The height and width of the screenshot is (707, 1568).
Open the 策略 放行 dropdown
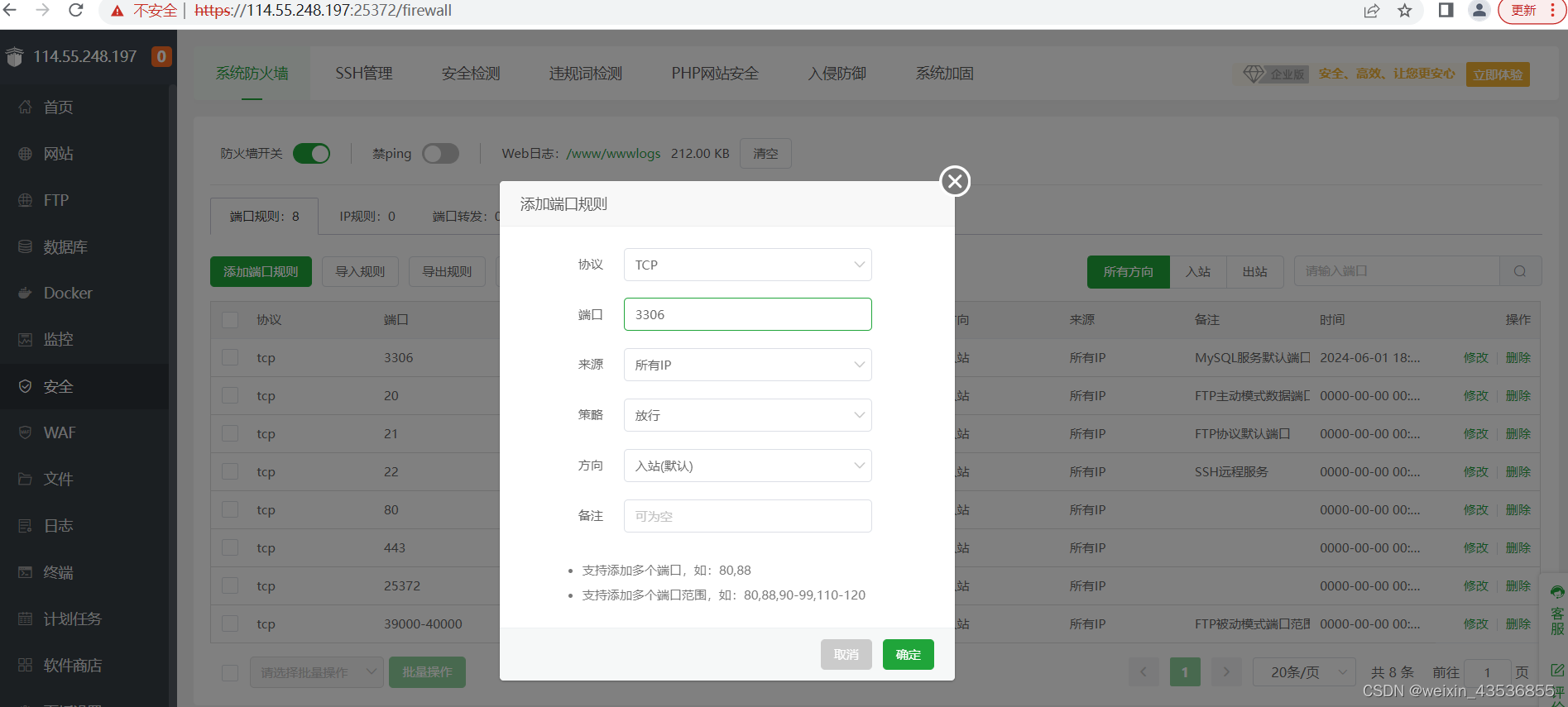tap(747, 415)
